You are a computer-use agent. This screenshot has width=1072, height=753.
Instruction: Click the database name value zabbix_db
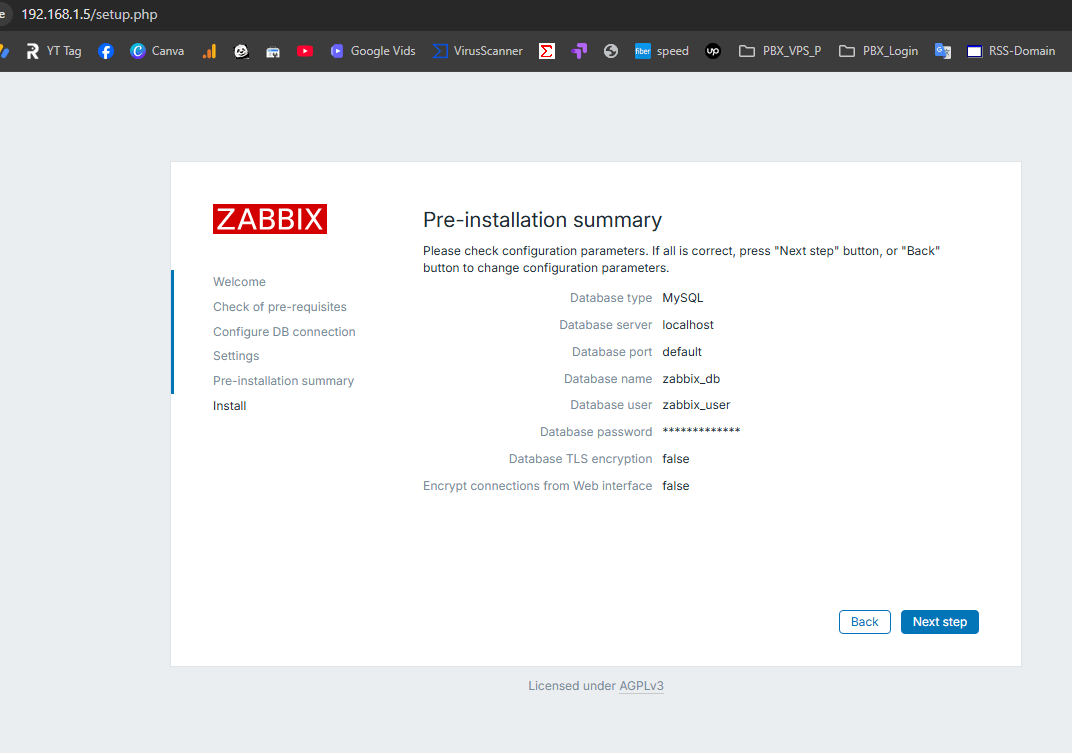pos(691,379)
